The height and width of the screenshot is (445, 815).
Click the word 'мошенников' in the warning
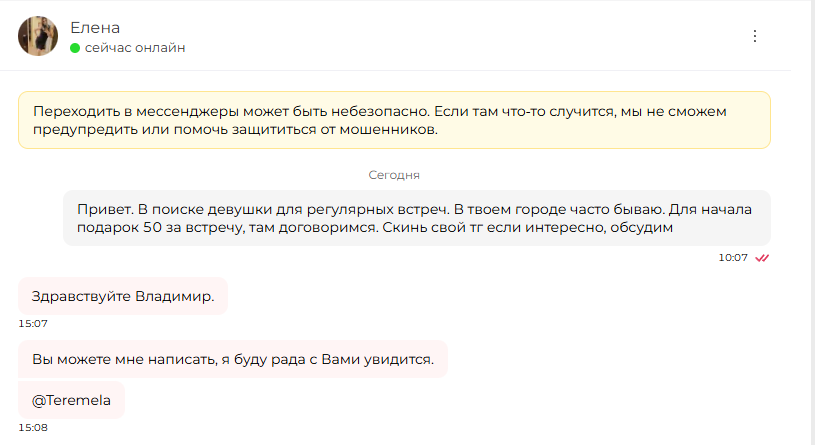[388, 129]
